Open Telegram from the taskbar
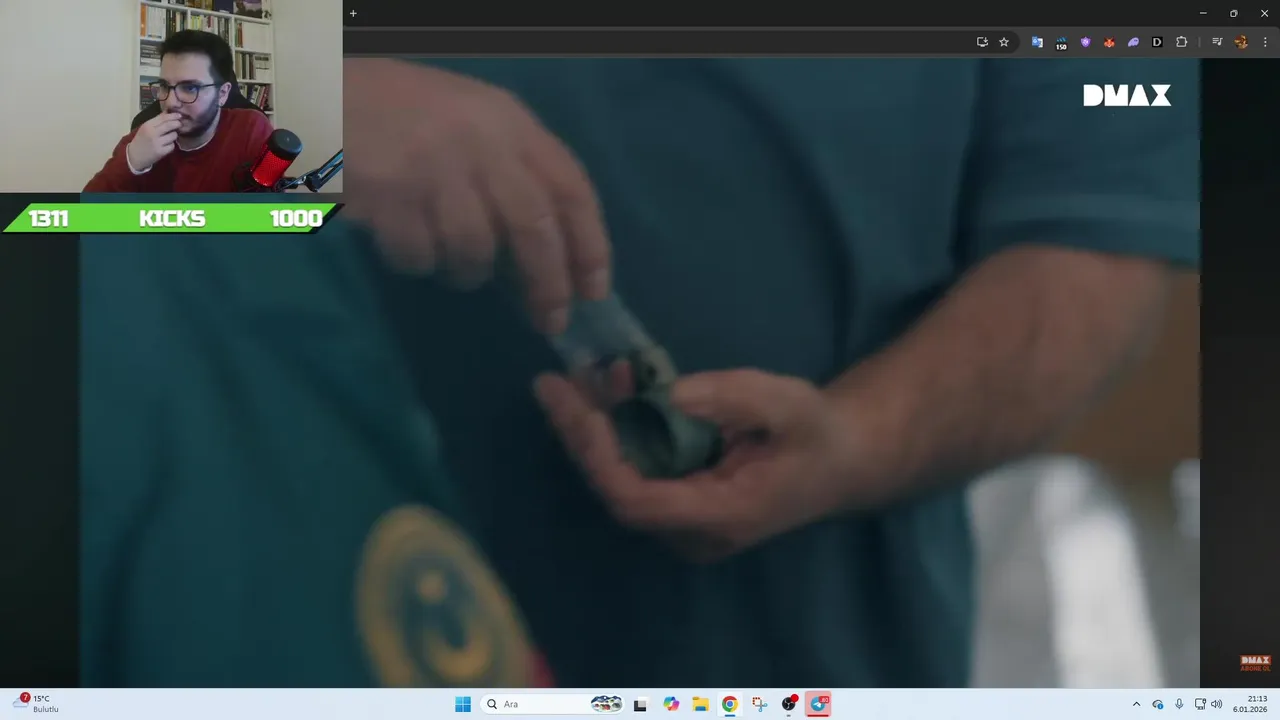Screen dimensions: 1280x720 tap(818, 704)
